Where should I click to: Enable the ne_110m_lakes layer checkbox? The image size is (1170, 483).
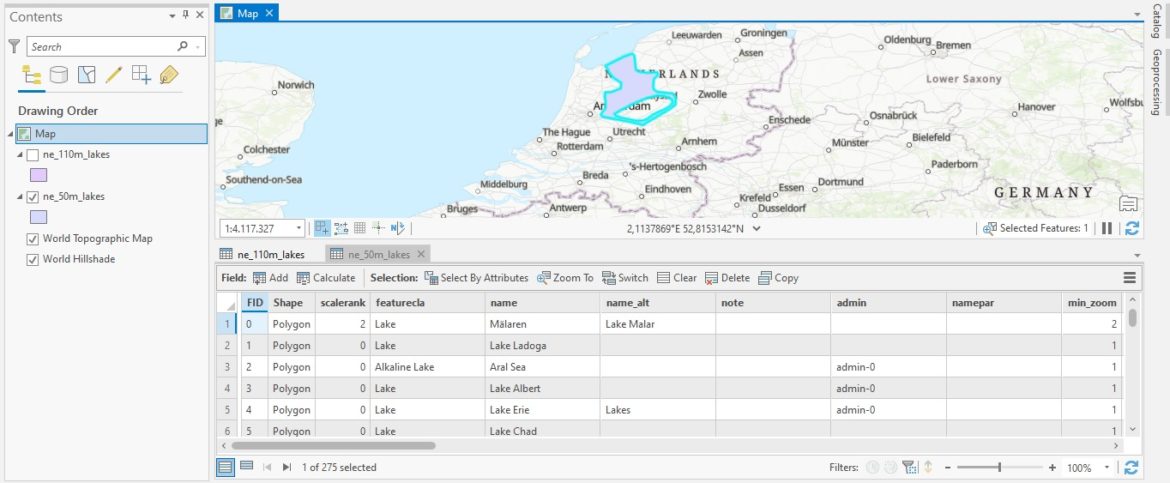click(33, 155)
